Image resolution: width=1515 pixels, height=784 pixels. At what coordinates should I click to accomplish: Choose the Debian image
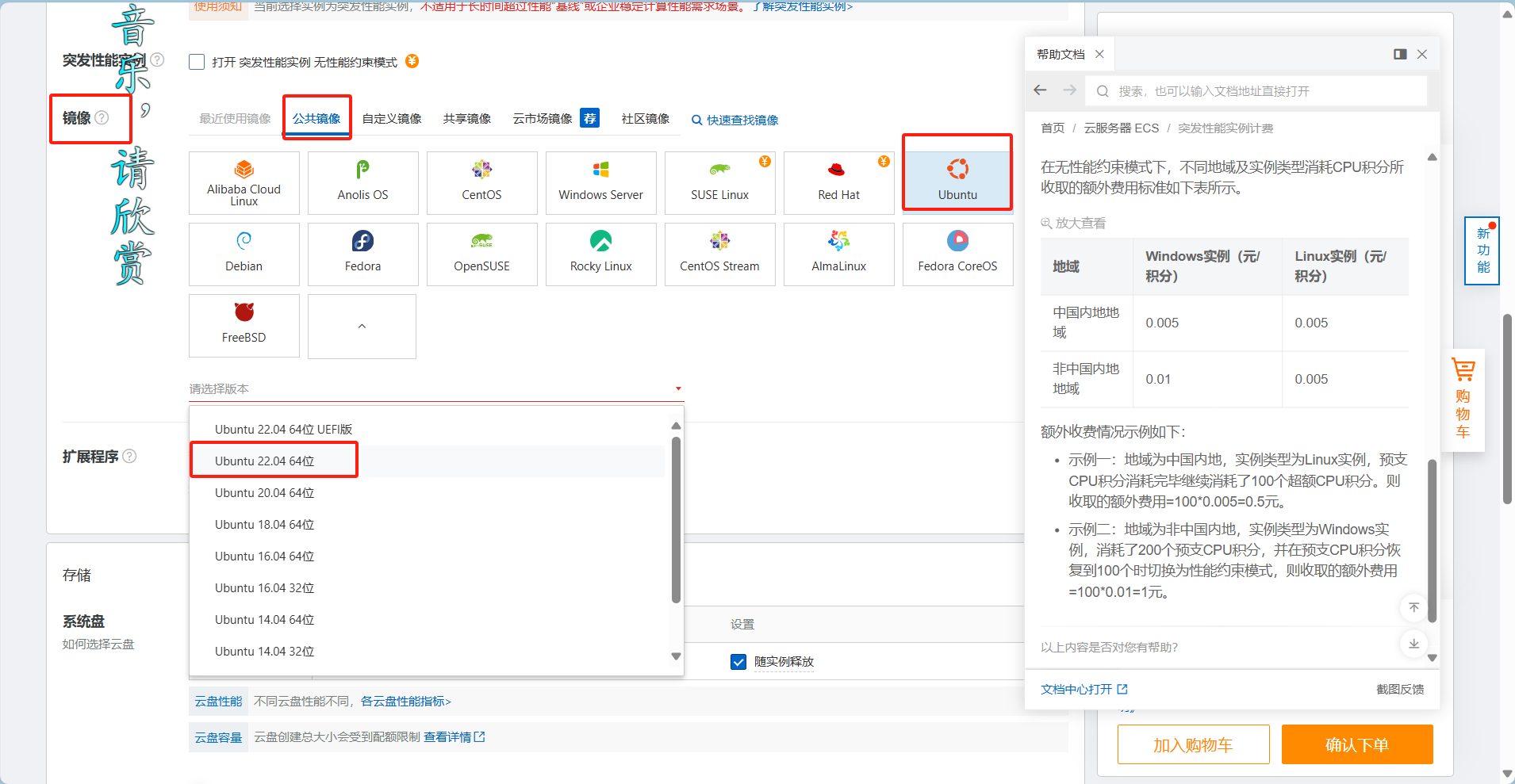click(244, 254)
